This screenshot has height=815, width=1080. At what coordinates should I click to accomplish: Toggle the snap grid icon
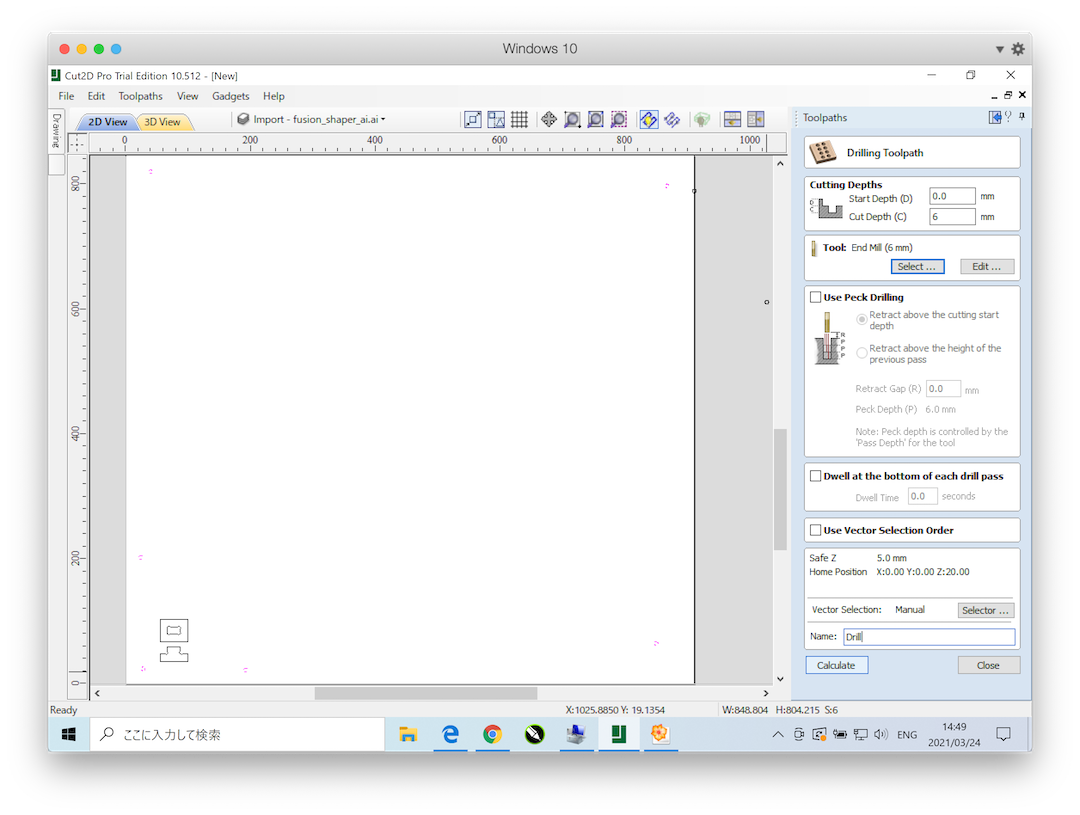point(519,119)
